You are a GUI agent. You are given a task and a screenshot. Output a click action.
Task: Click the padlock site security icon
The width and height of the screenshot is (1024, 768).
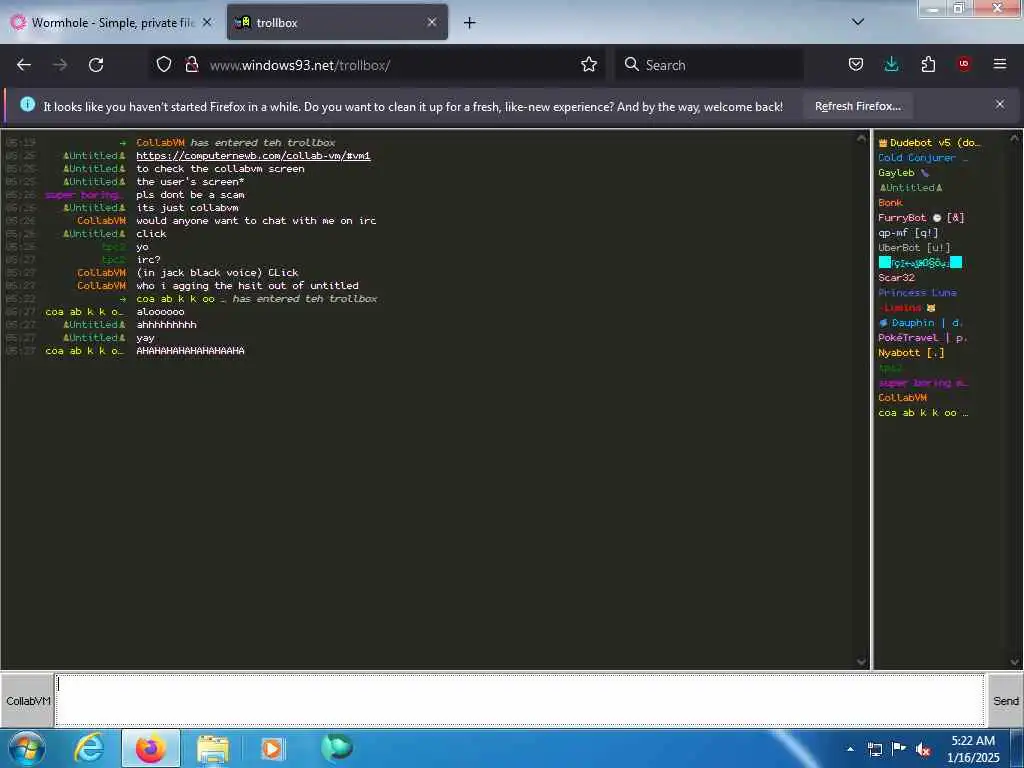click(191, 64)
